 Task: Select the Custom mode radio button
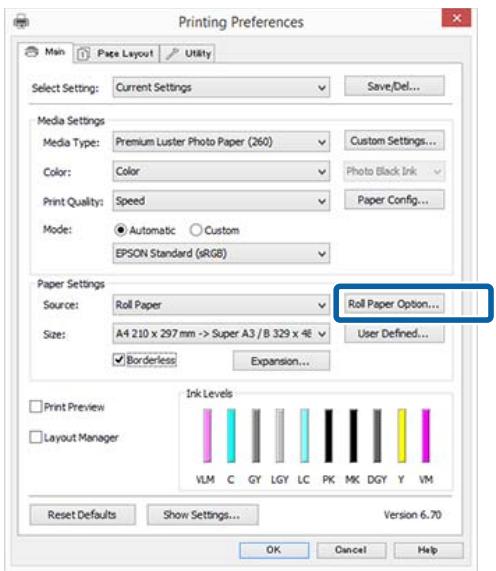tap(196, 230)
